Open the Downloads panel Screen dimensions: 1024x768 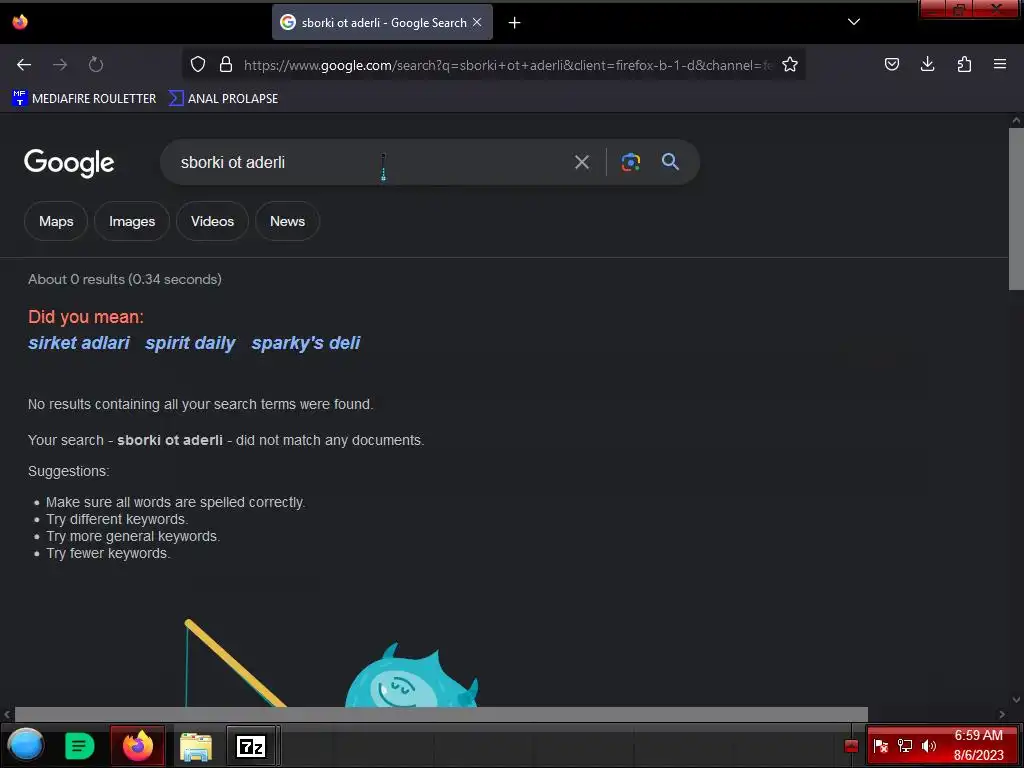click(x=927, y=65)
